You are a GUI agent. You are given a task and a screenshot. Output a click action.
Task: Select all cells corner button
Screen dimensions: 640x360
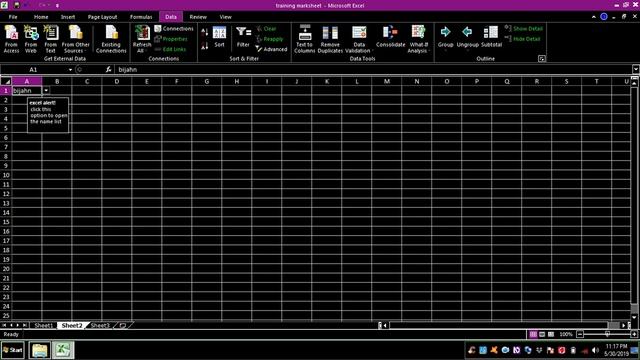6,81
